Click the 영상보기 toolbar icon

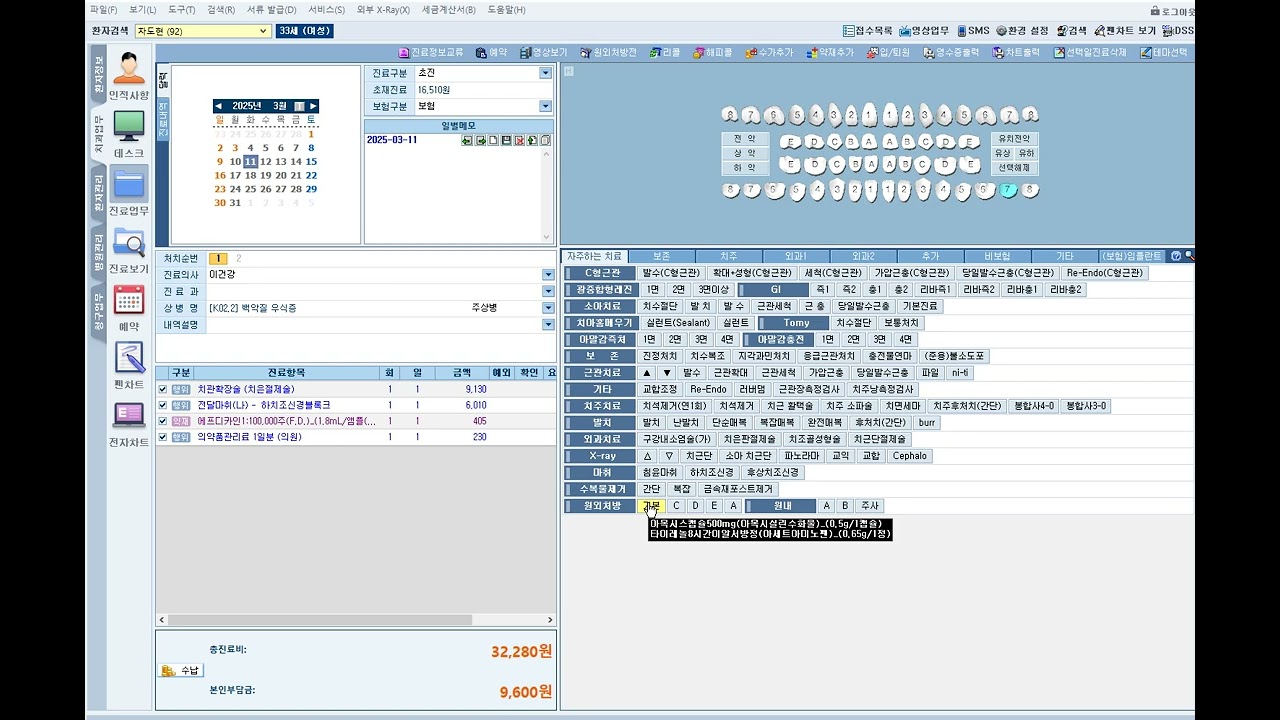pyautogui.click(x=543, y=52)
